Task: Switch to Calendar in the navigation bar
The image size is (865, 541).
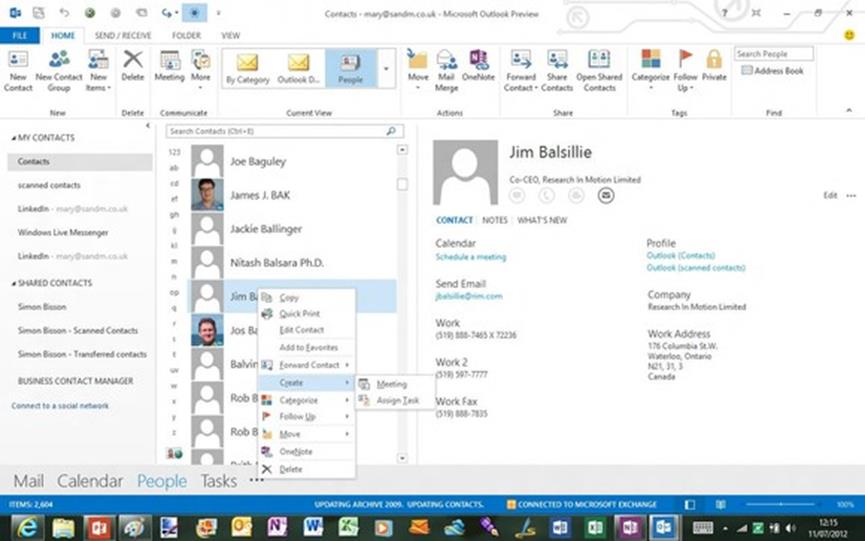Action: pos(90,481)
